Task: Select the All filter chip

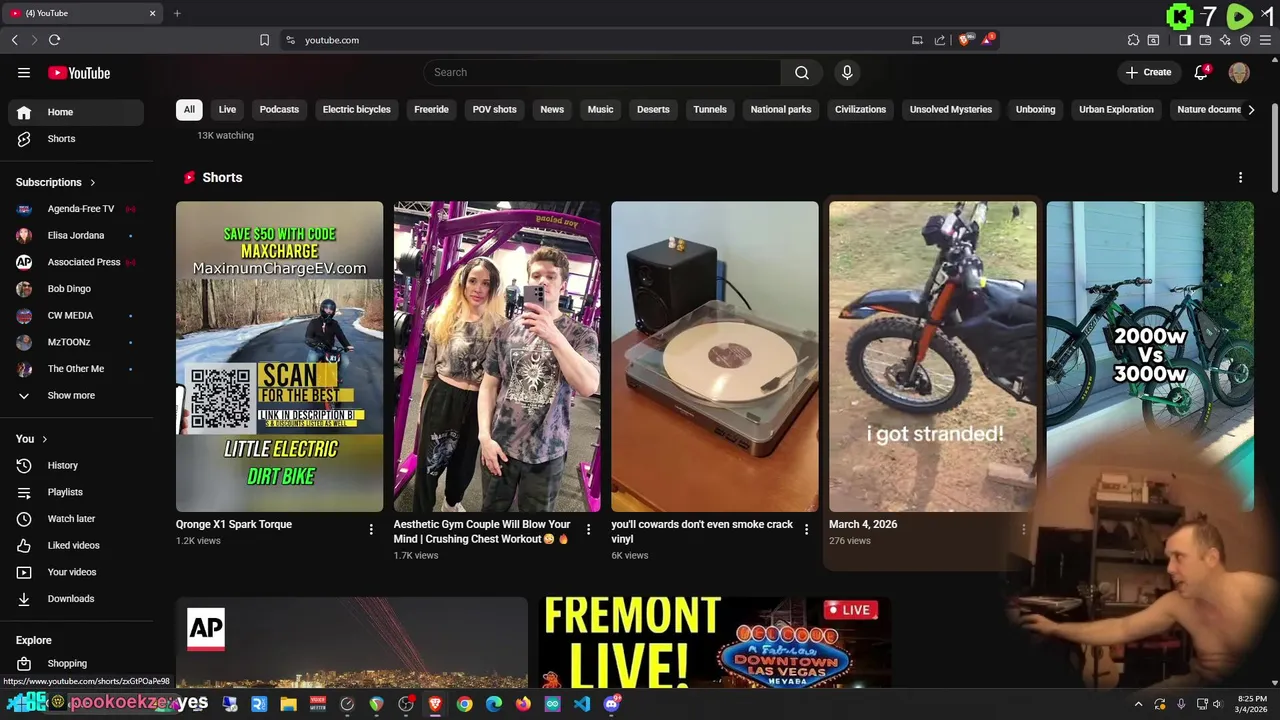Action: coord(189,109)
